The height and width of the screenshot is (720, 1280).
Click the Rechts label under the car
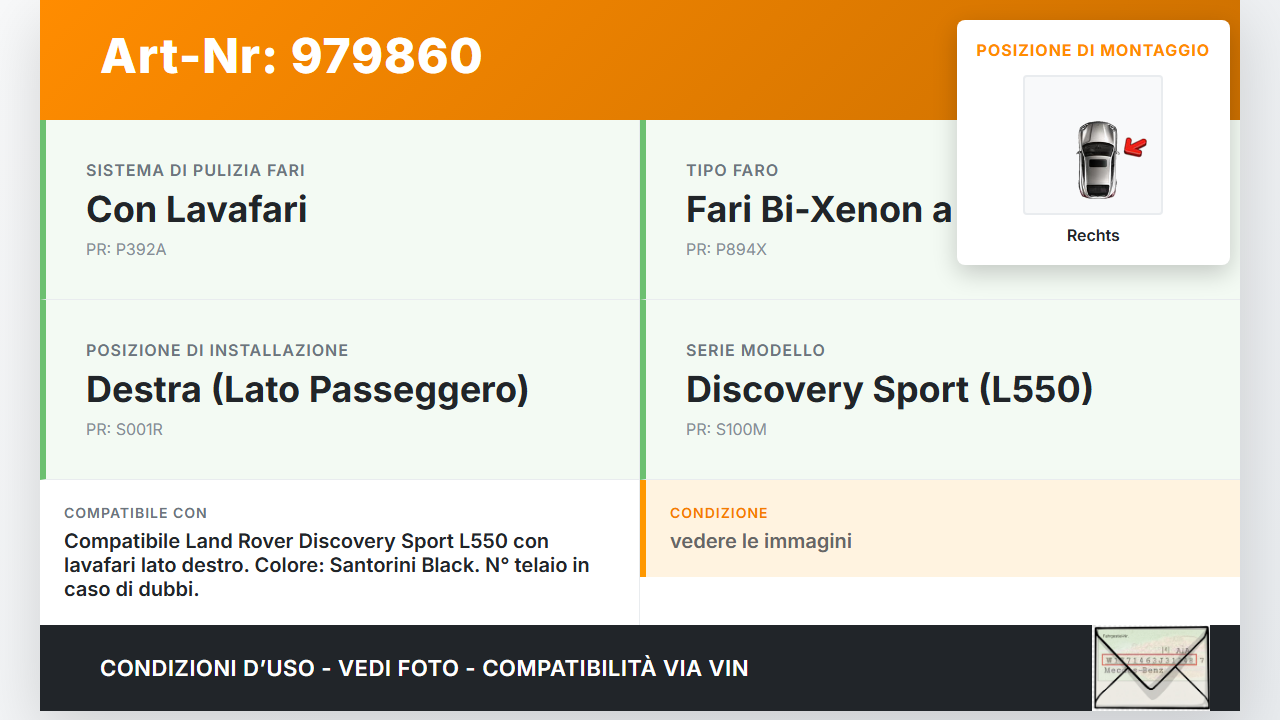tap(1093, 236)
